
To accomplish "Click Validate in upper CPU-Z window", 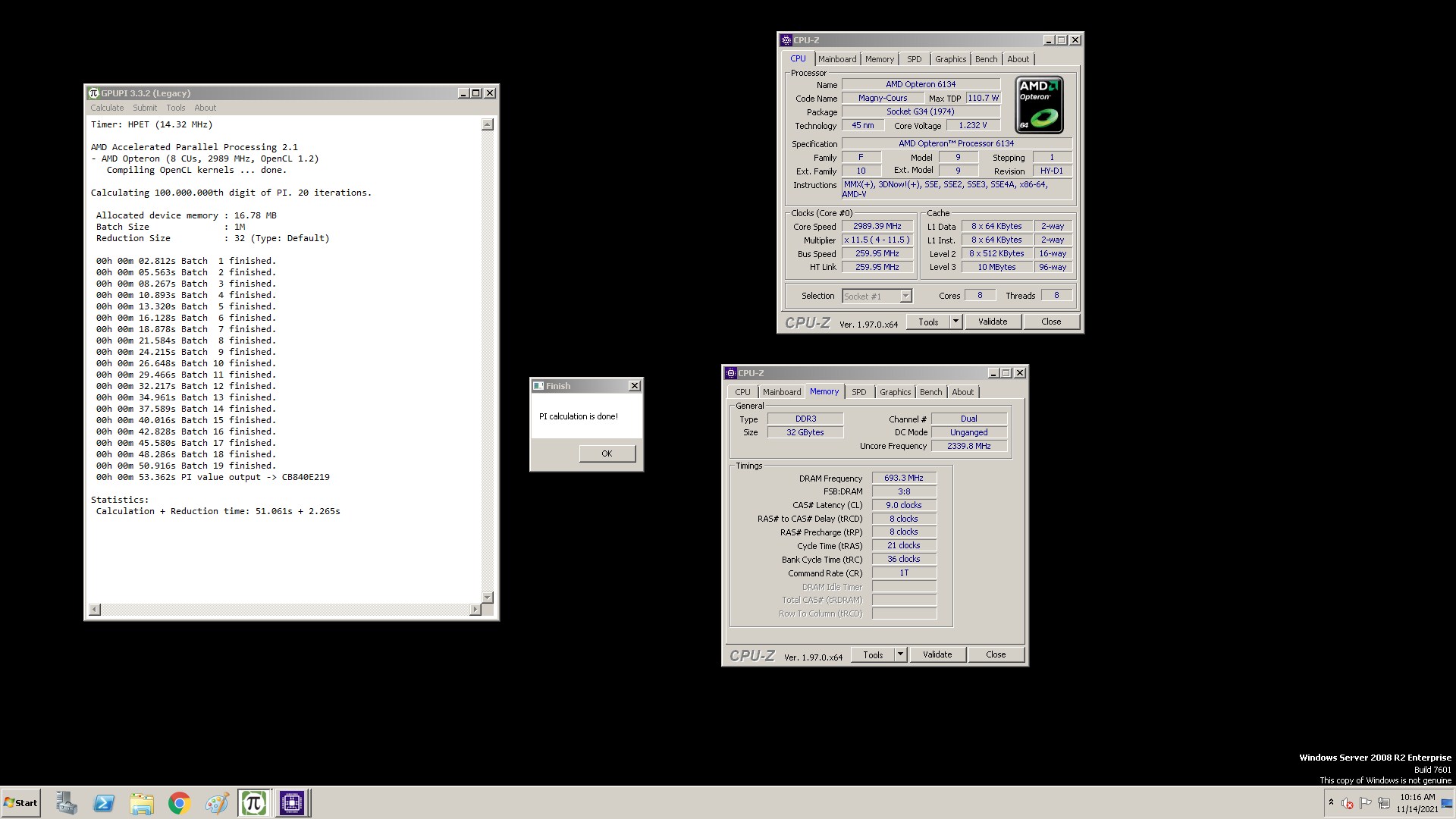I will [993, 322].
